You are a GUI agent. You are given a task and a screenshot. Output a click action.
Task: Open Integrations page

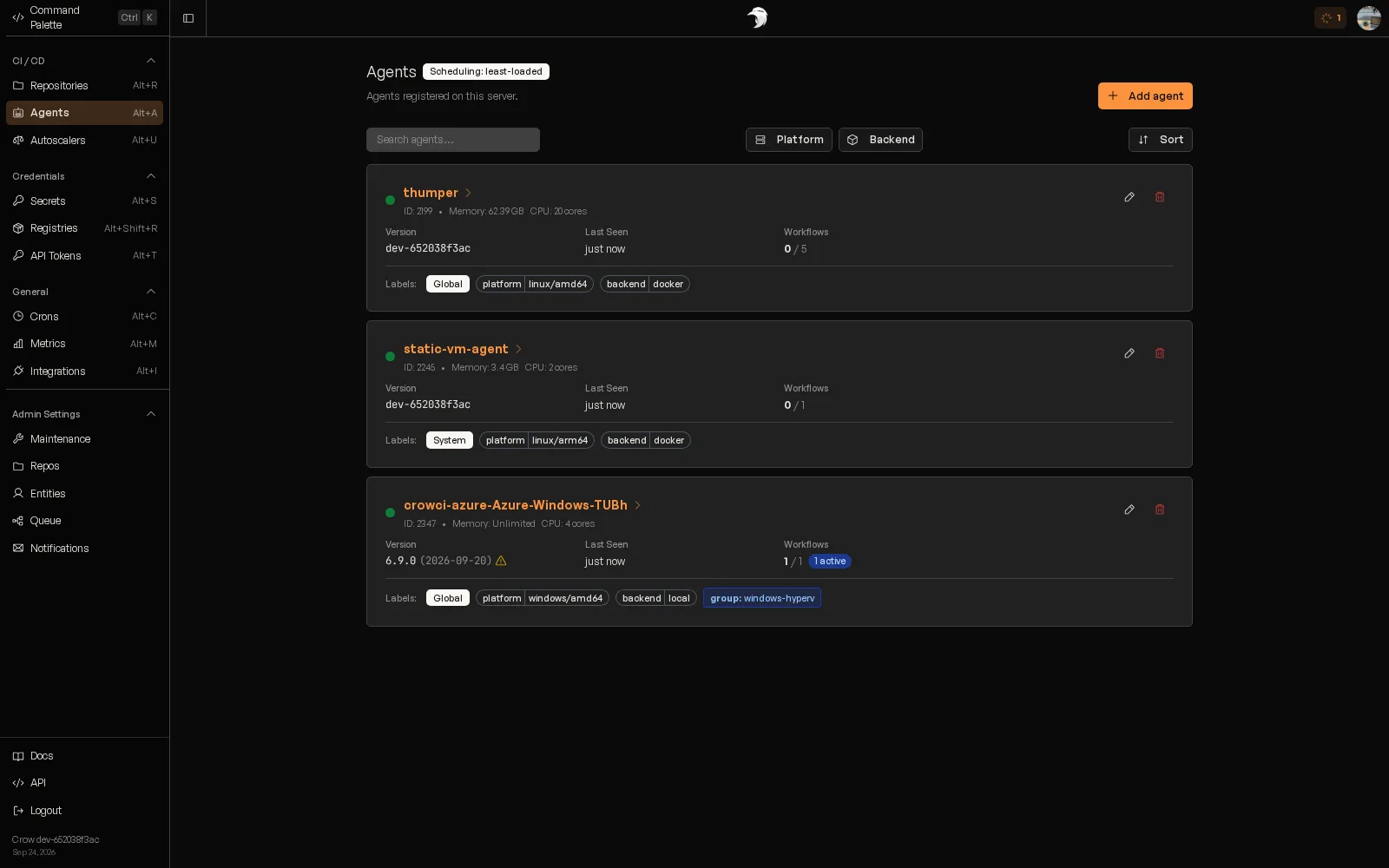(84, 372)
